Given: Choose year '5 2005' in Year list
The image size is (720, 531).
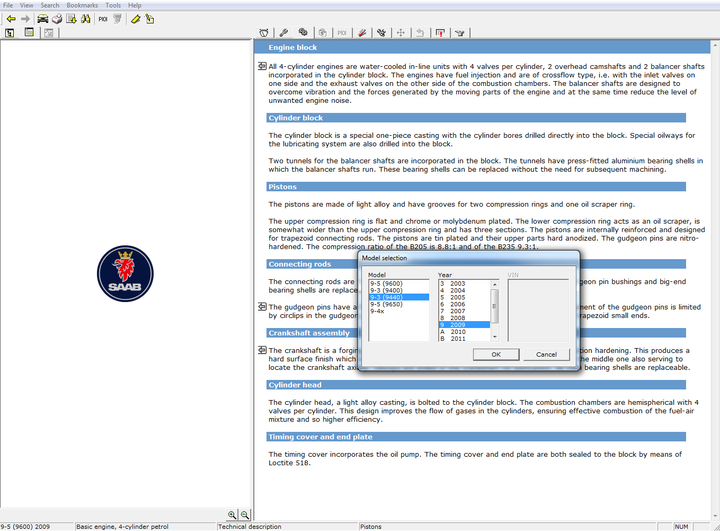Looking at the screenshot, I should (464, 297).
